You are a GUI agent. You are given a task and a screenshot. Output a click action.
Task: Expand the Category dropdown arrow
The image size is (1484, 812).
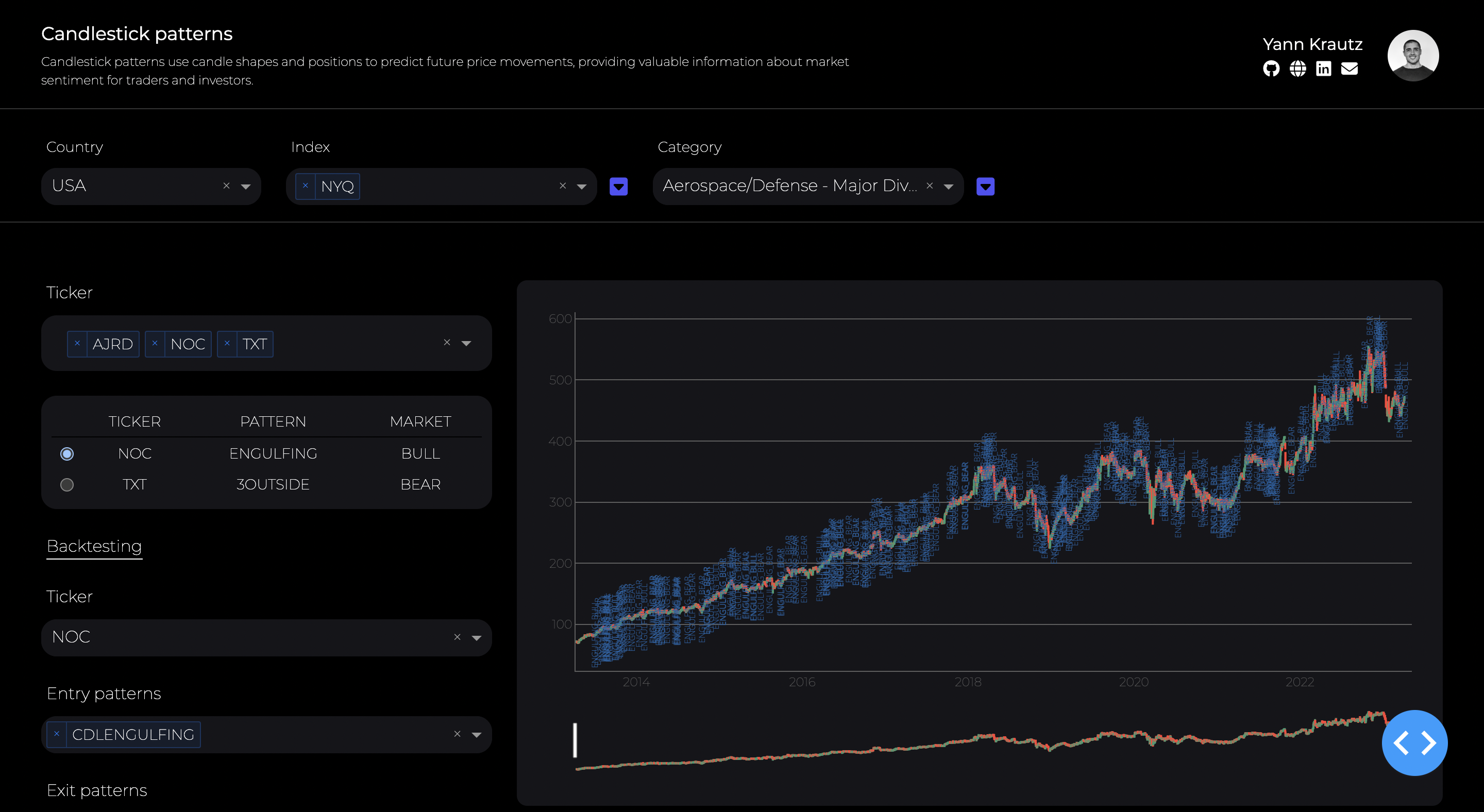949,186
